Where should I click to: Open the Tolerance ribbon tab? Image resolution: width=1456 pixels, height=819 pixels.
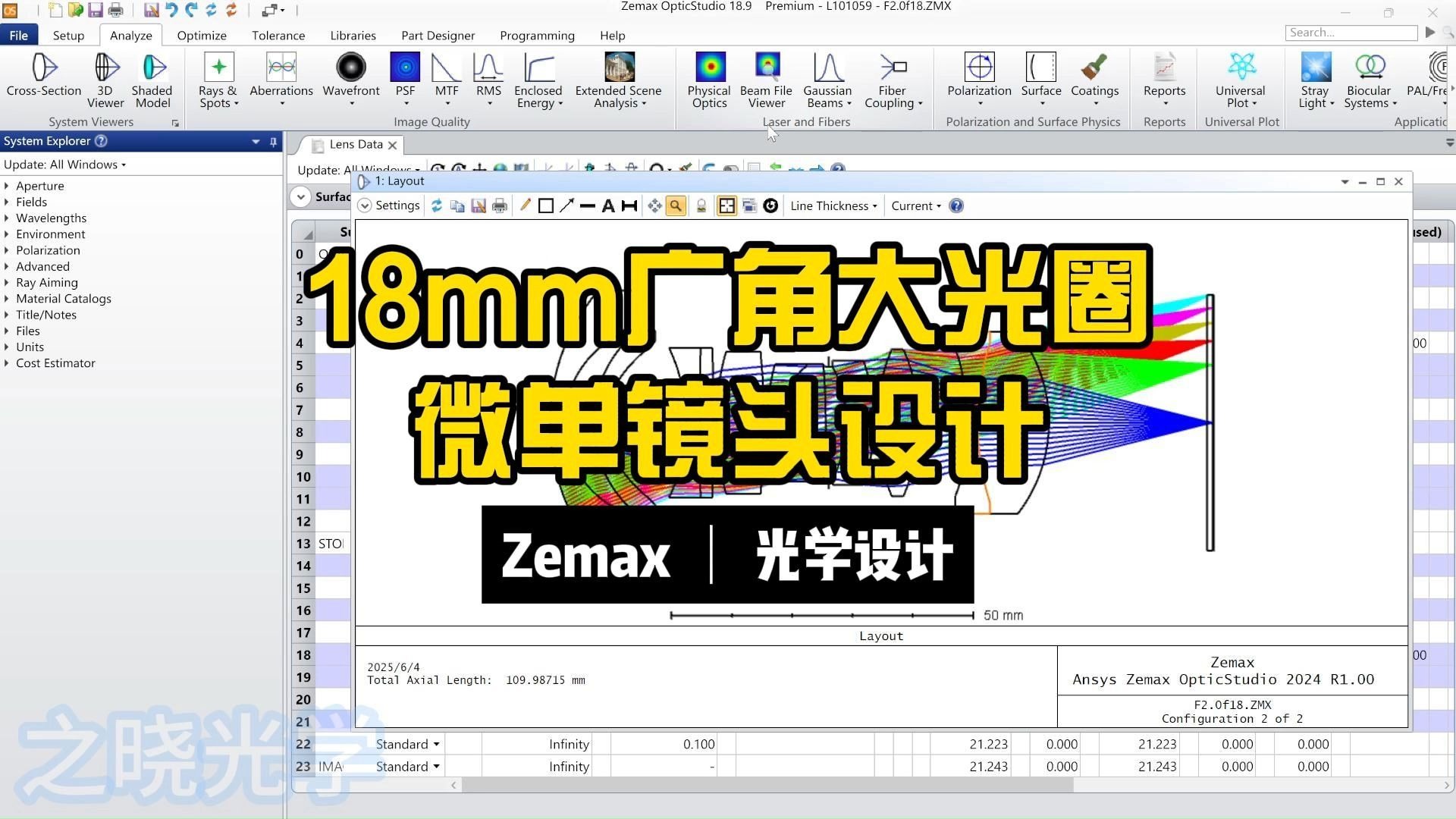[278, 36]
